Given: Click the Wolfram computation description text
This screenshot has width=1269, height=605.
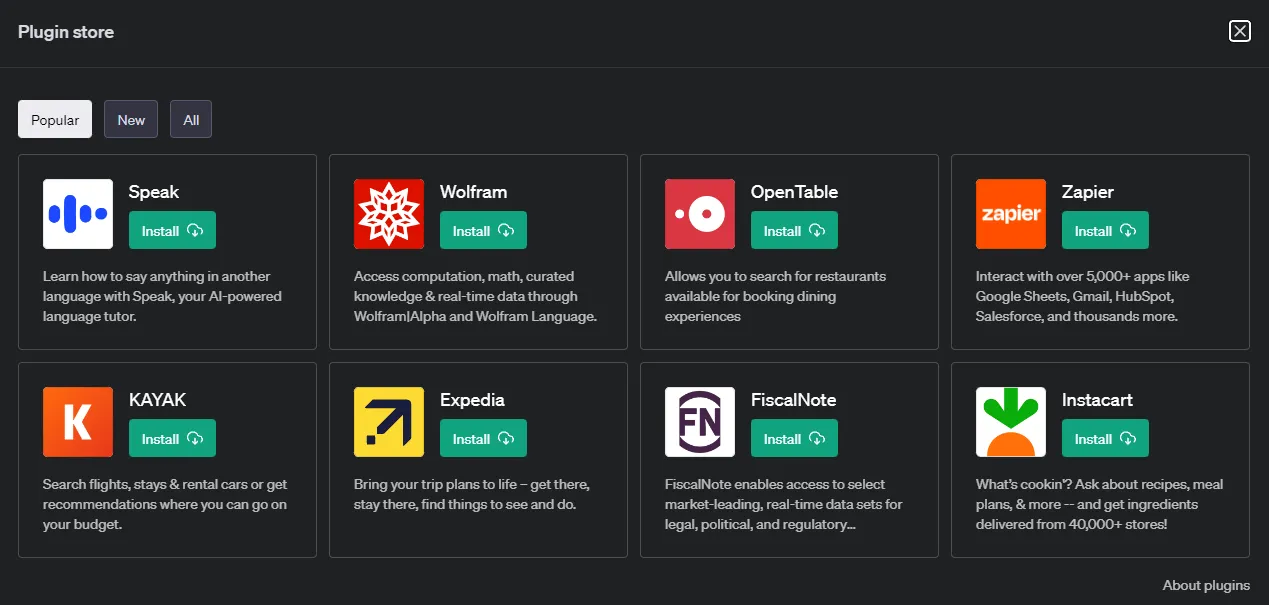Looking at the screenshot, I should [x=475, y=296].
